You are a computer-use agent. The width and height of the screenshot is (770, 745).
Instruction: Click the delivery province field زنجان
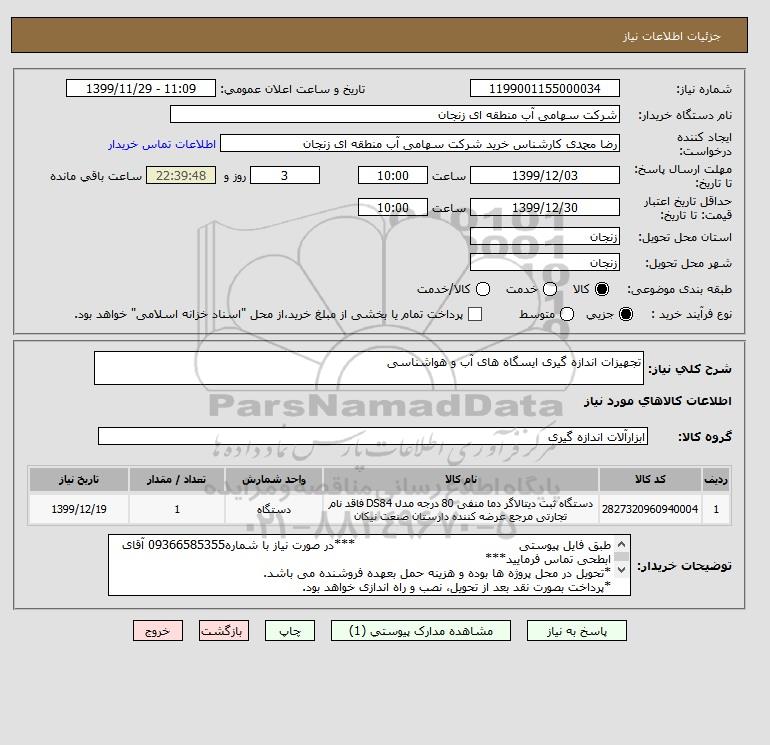click(545, 237)
